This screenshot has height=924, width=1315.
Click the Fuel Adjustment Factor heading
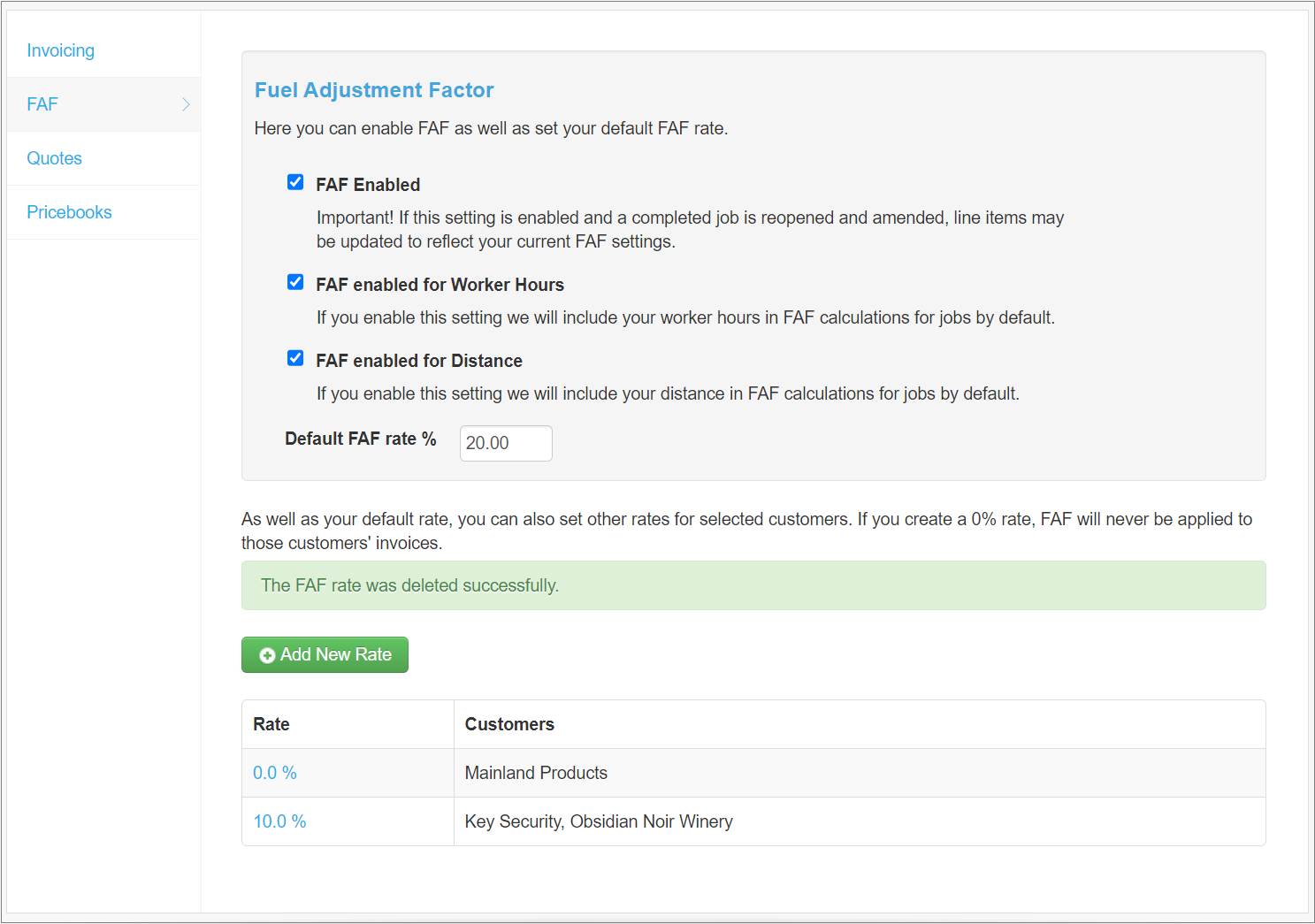pyautogui.click(x=374, y=89)
